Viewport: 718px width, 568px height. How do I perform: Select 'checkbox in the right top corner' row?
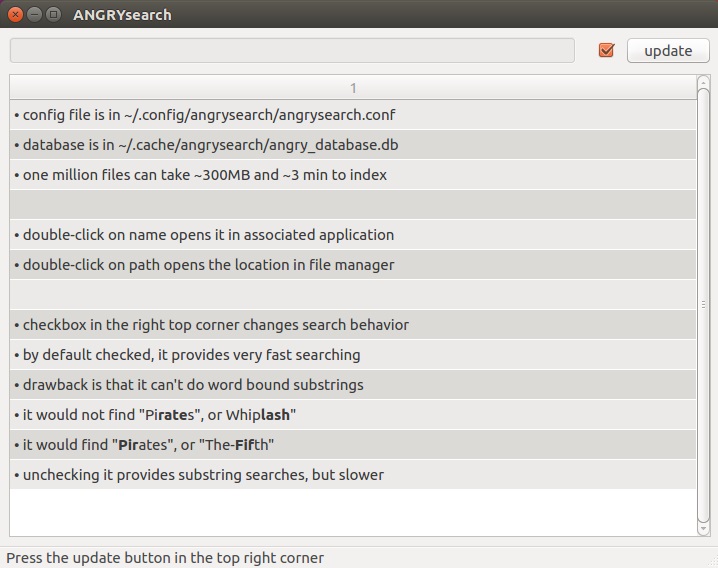(353, 325)
